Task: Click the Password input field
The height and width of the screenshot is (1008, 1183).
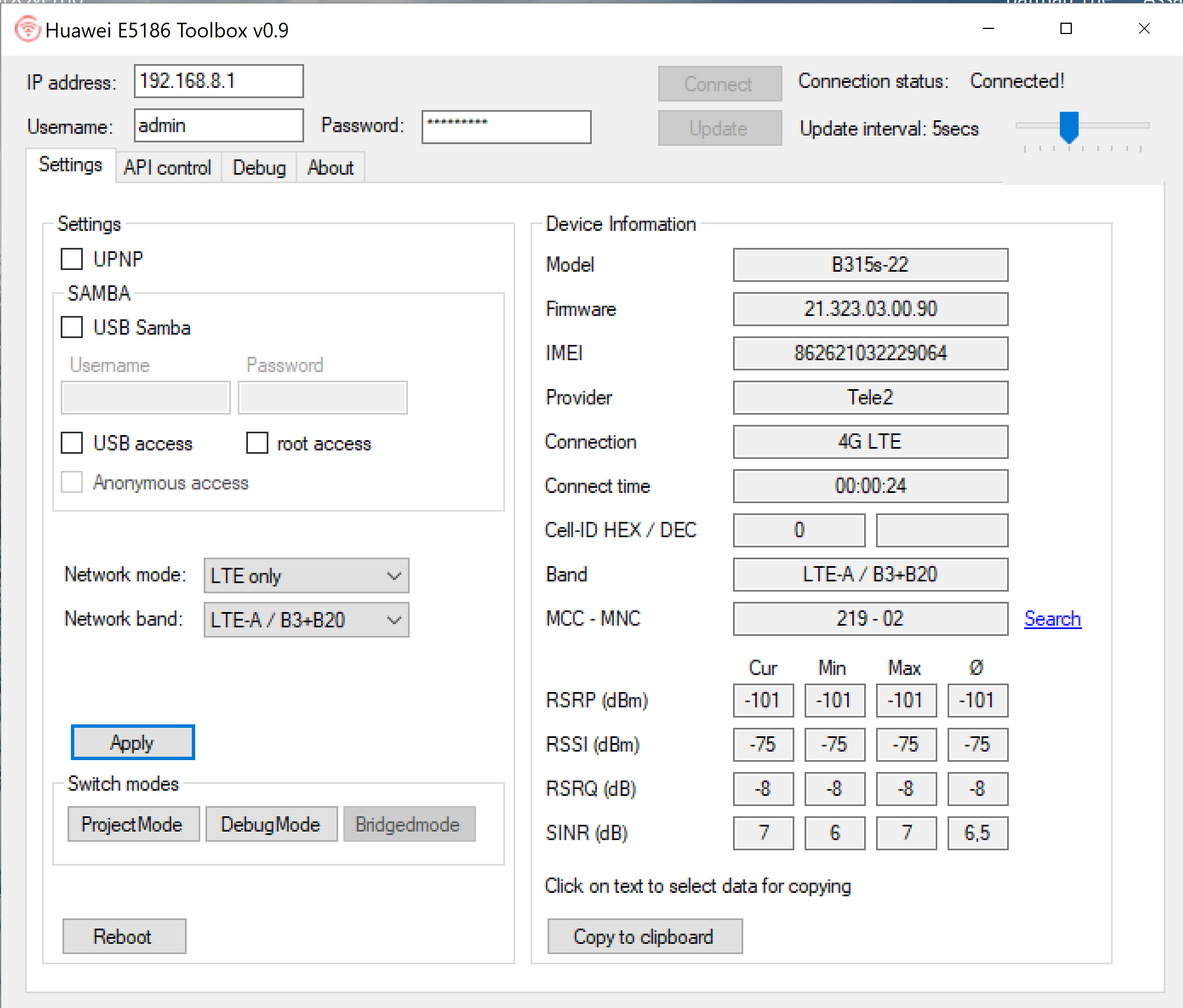Action: point(506,126)
